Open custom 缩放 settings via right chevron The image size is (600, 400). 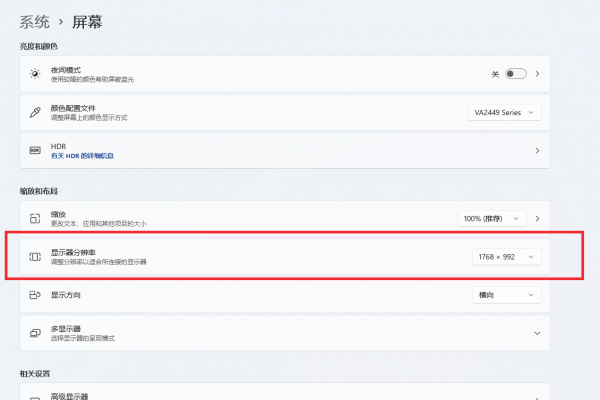coord(538,218)
